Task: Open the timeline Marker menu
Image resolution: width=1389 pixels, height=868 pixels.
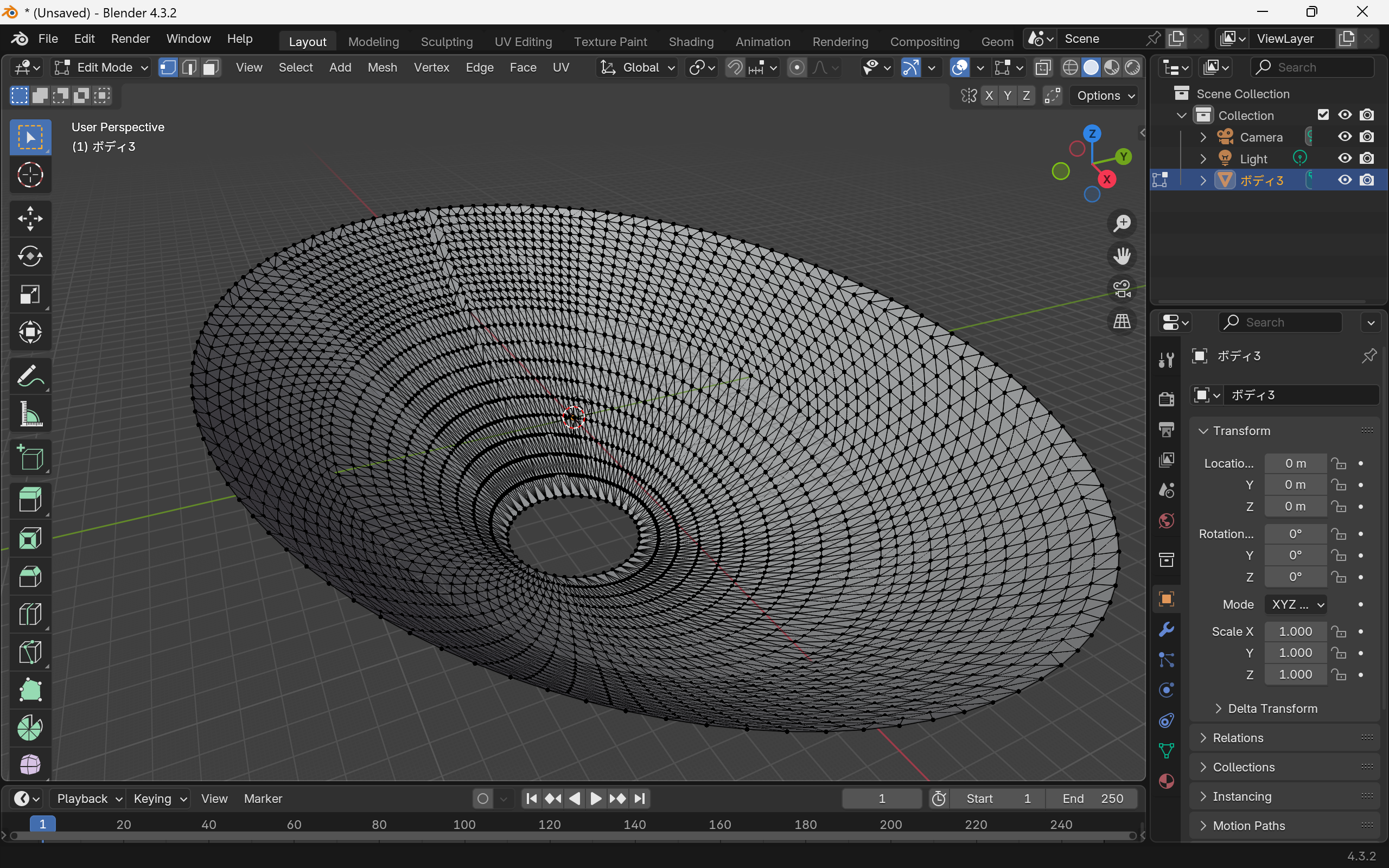Action: coord(262,799)
